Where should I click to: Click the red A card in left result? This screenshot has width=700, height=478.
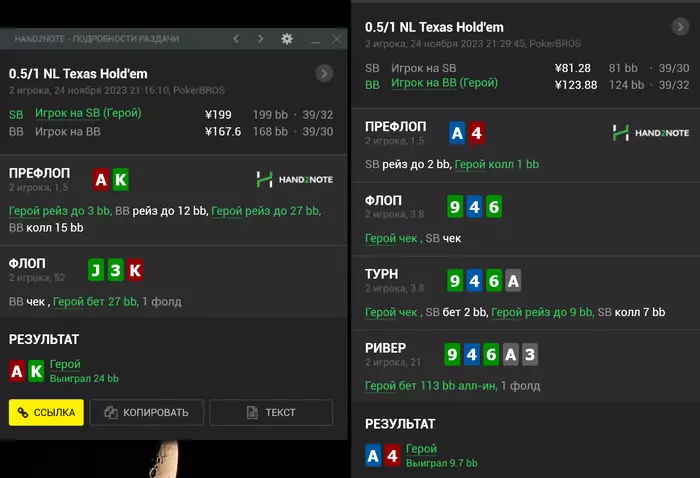pos(17,371)
